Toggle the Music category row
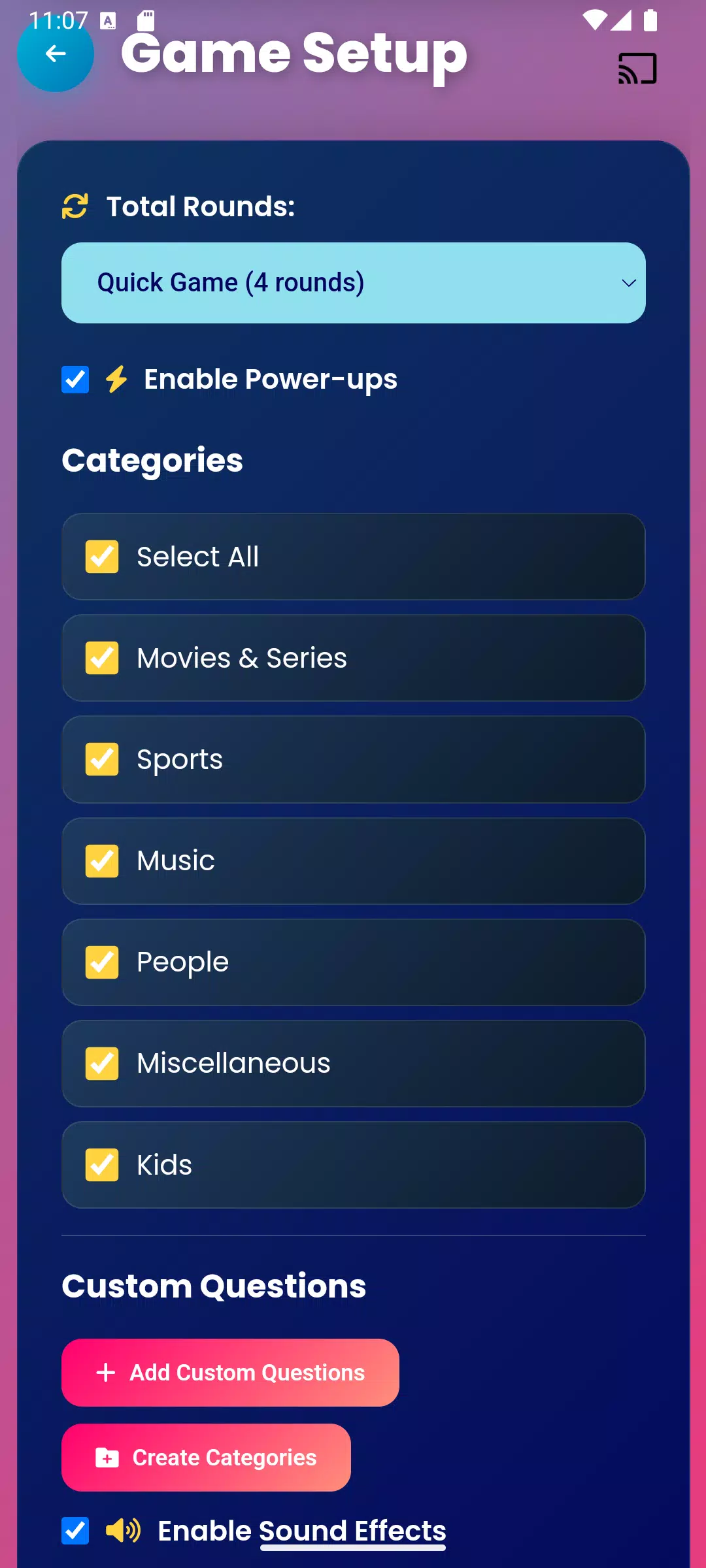 (x=353, y=861)
